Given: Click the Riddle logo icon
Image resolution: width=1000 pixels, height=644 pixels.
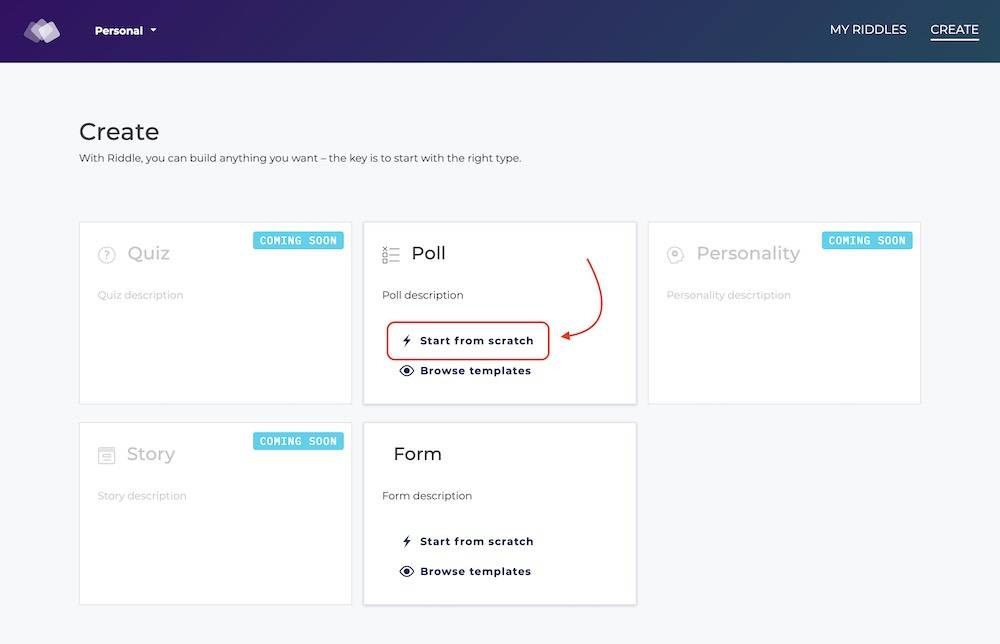Looking at the screenshot, I should tap(42, 31).
